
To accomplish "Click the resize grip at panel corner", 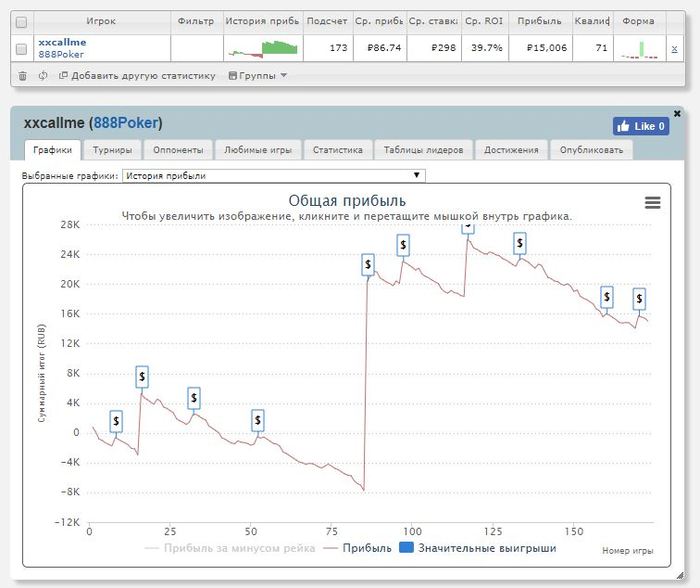I will pyautogui.click(x=681, y=575).
